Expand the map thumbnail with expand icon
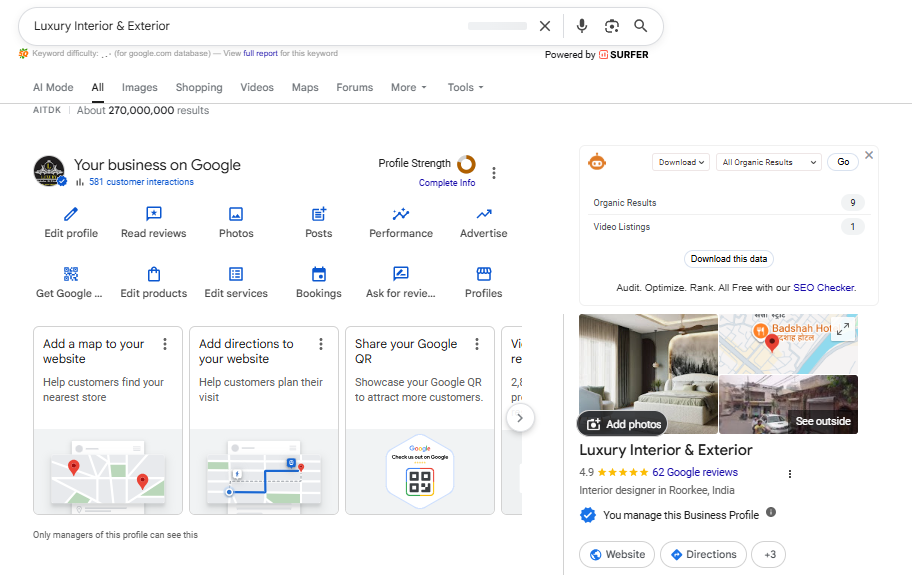 click(843, 329)
